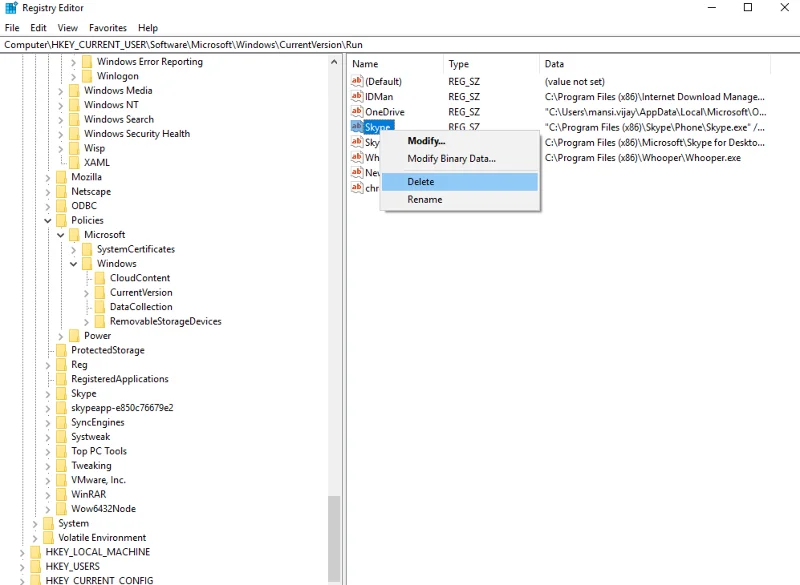The width and height of the screenshot is (800, 585).
Task: Click the string value icon next to OneDrive
Action: pyautogui.click(x=357, y=112)
